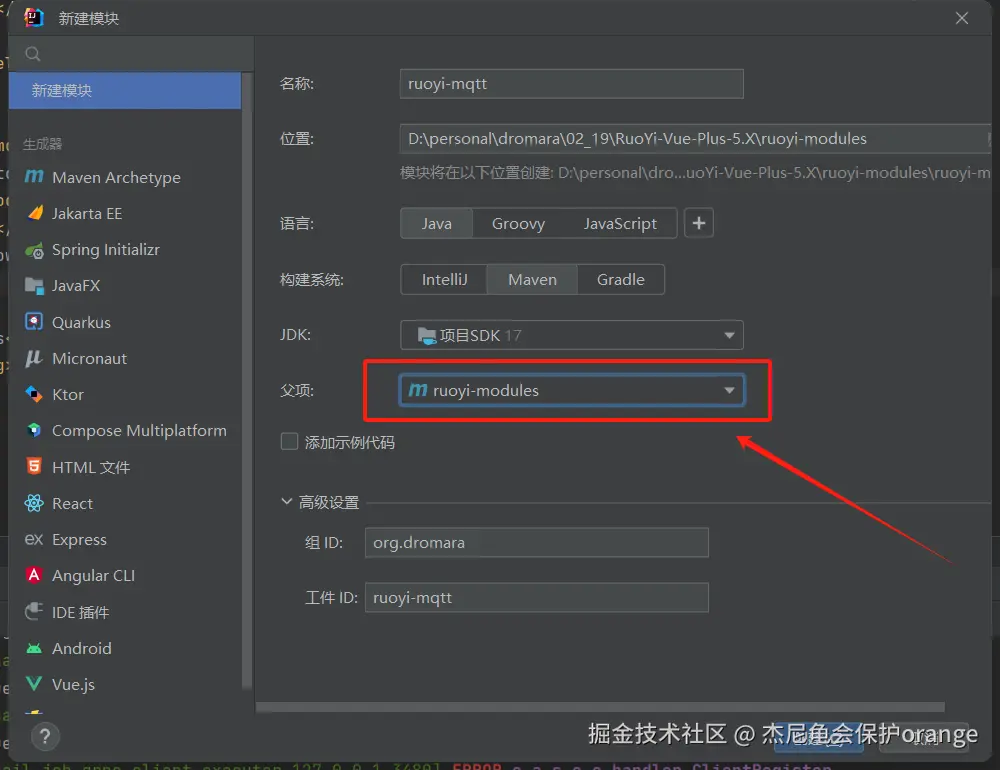Image resolution: width=1000 pixels, height=770 pixels.
Task: Open the JDK 项目SDK 17 dropdown
Action: [x=571, y=335]
